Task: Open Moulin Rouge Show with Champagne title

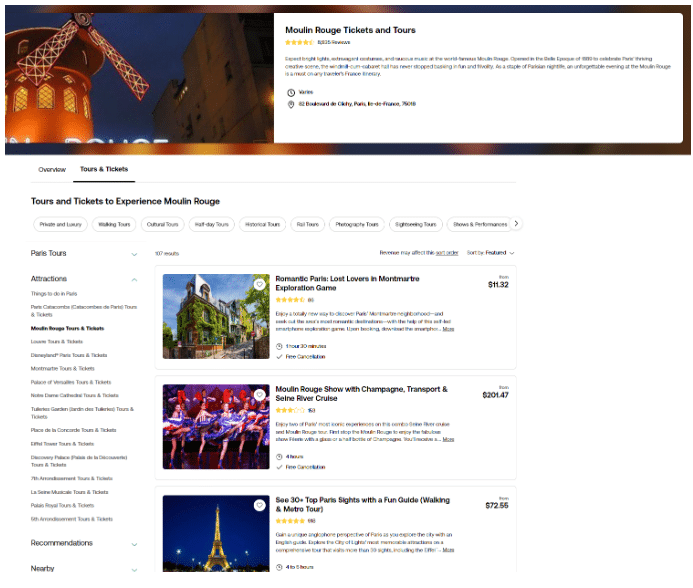Action: 362,394
